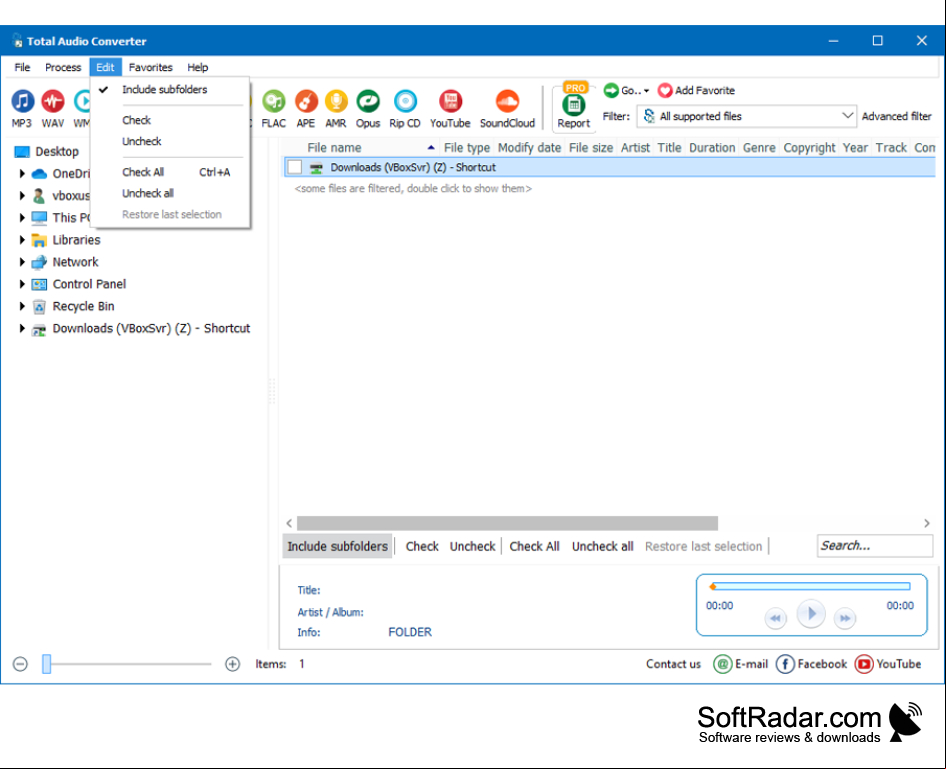Open the PRO Report tool
This screenshot has width=946, height=769.
pos(574,106)
